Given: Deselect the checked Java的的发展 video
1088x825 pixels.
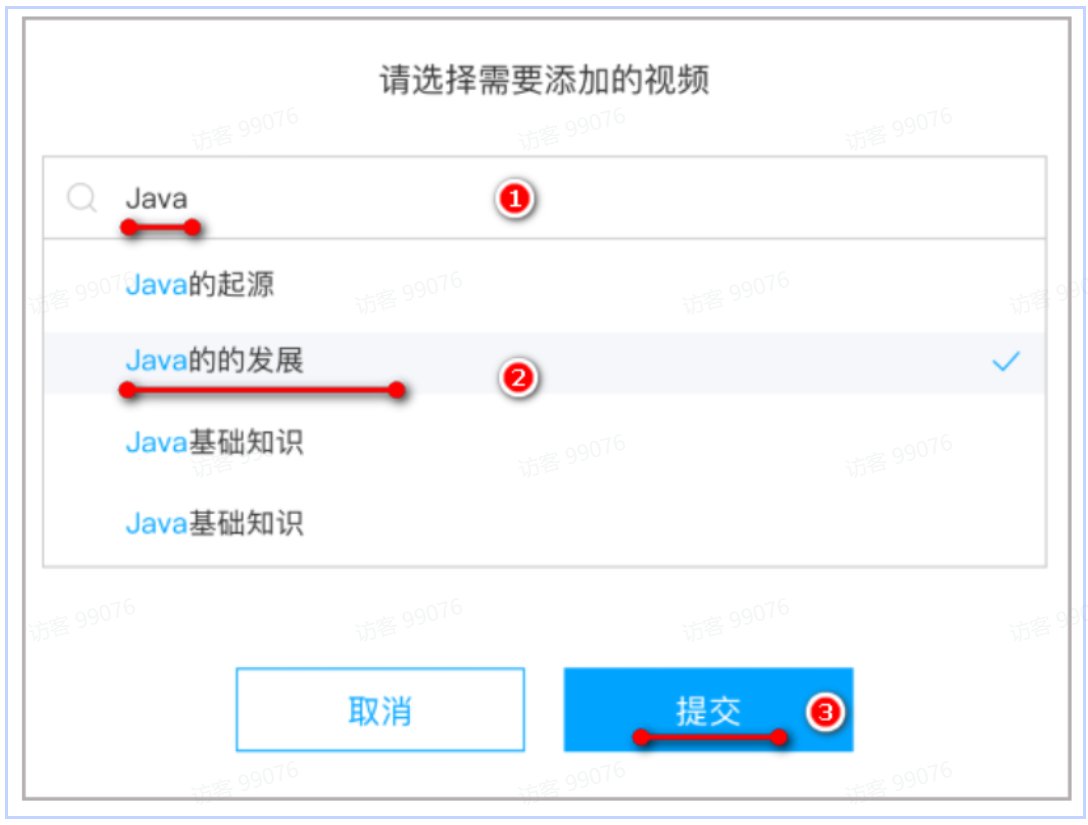Looking at the screenshot, I should [545, 362].
